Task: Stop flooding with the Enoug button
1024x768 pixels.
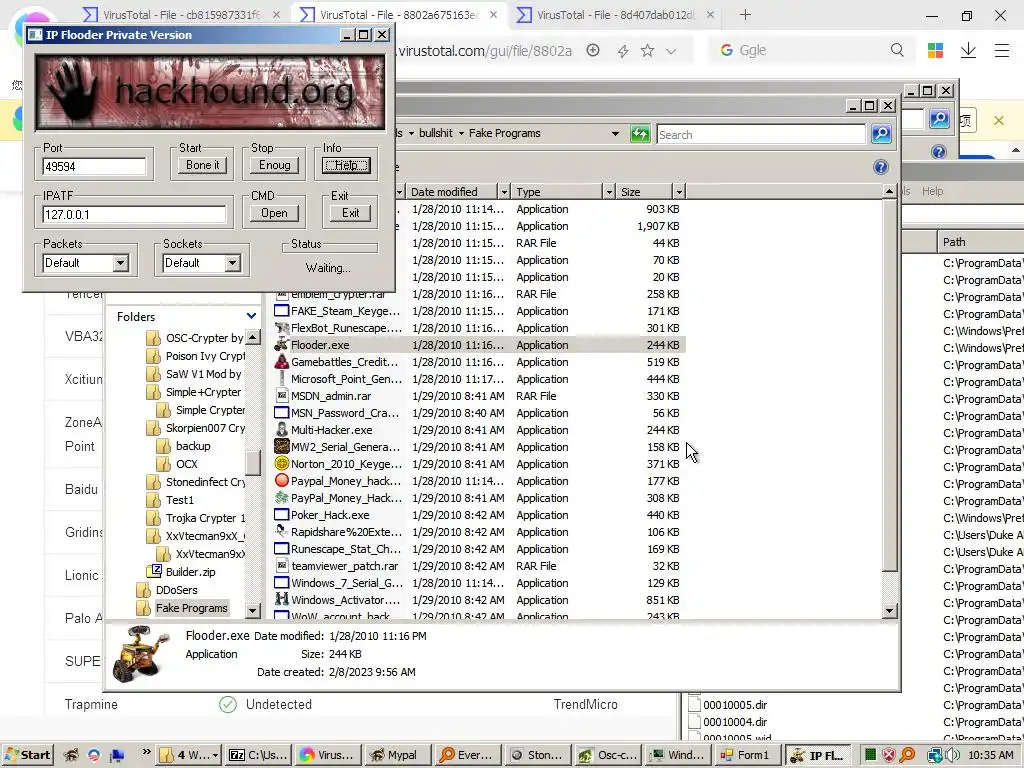Action: tap(274, 165)
